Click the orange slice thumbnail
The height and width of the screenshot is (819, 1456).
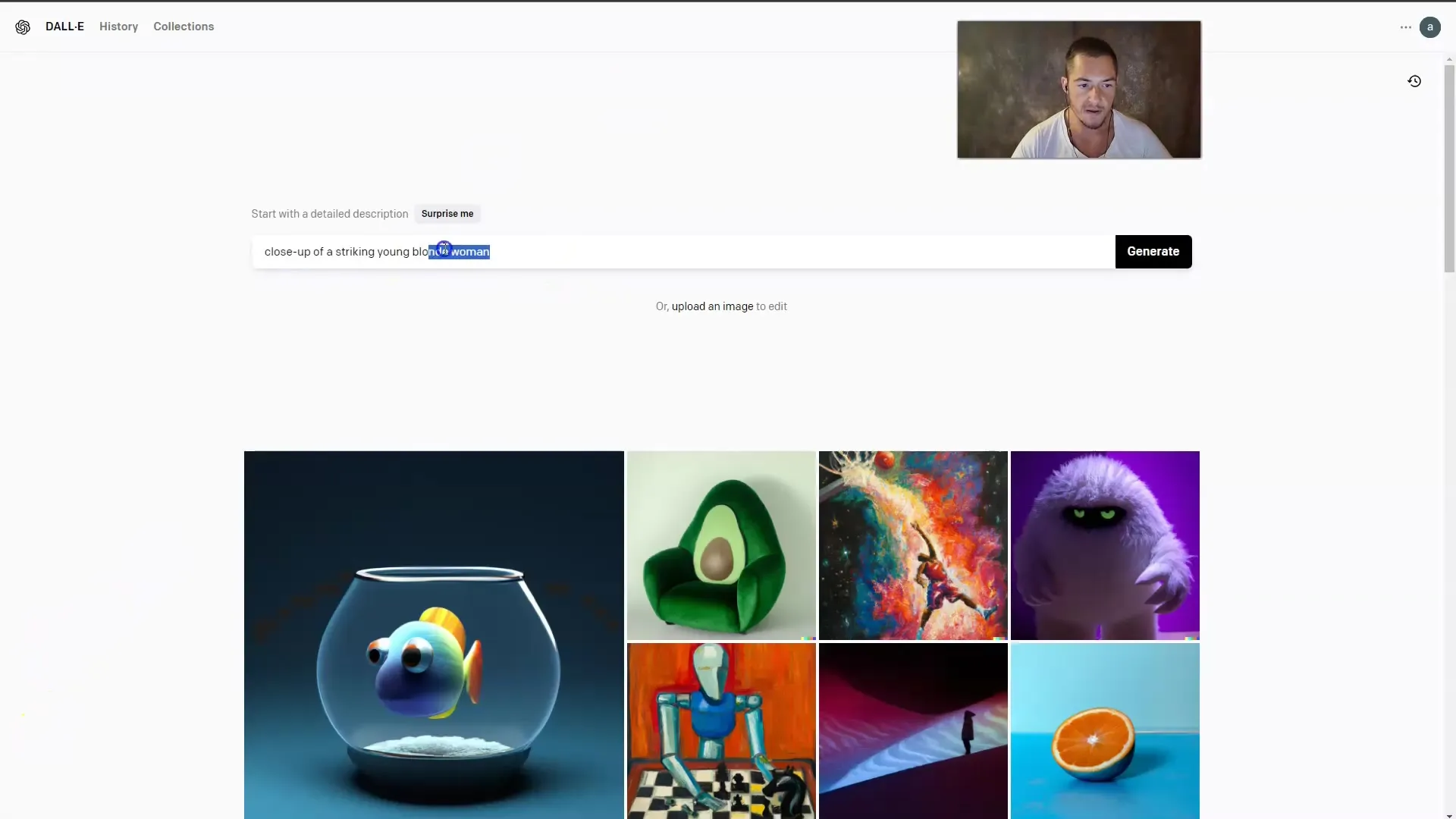(1104, 730)
